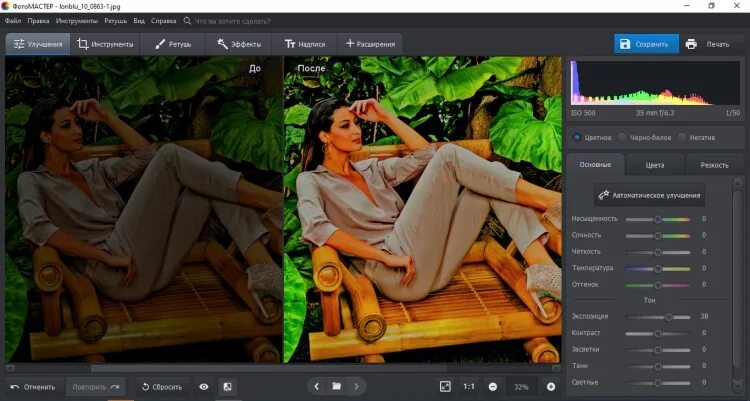The height and width of the screenshot is (401, 750).
Task: Click the Отменить undo button
Action: pos(33,387)
